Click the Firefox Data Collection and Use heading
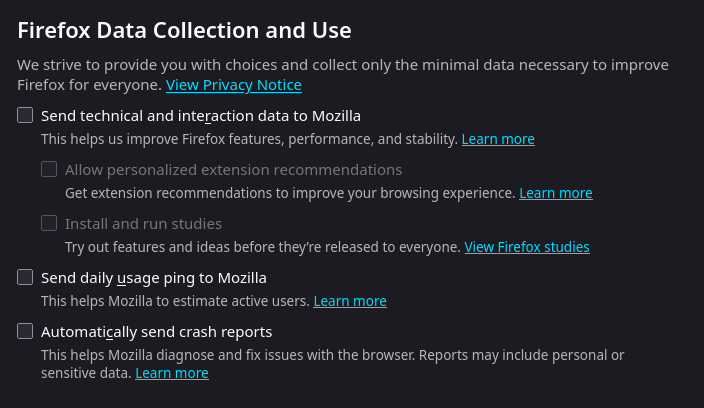 pos(184,30)
